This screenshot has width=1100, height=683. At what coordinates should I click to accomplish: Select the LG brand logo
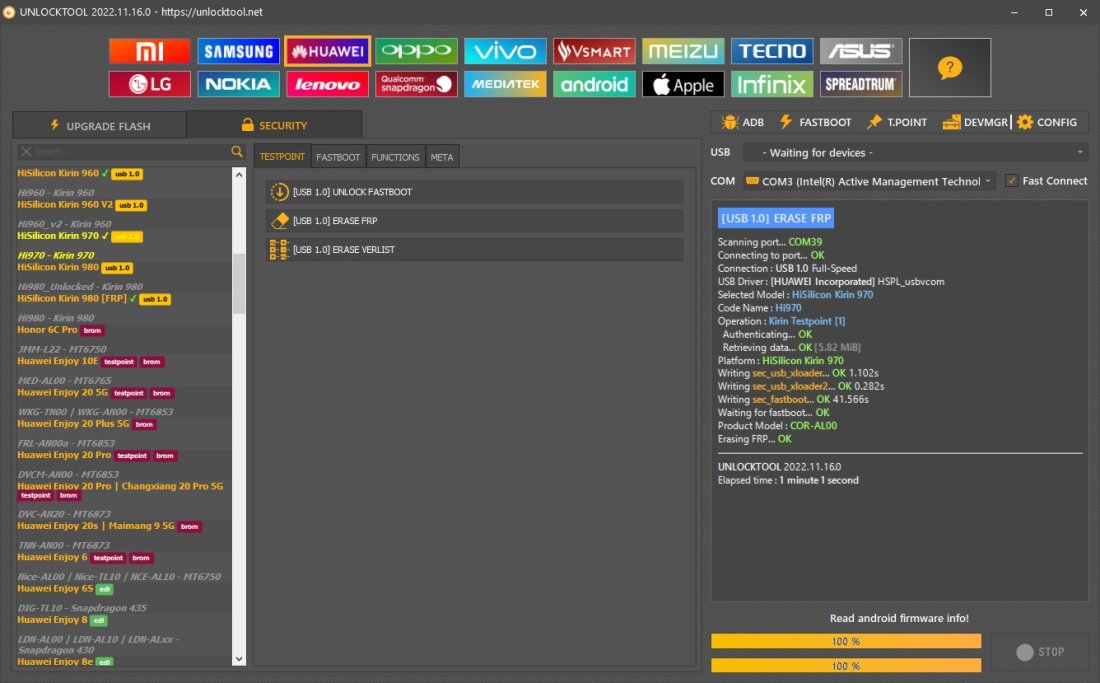(x=149, y=84)
